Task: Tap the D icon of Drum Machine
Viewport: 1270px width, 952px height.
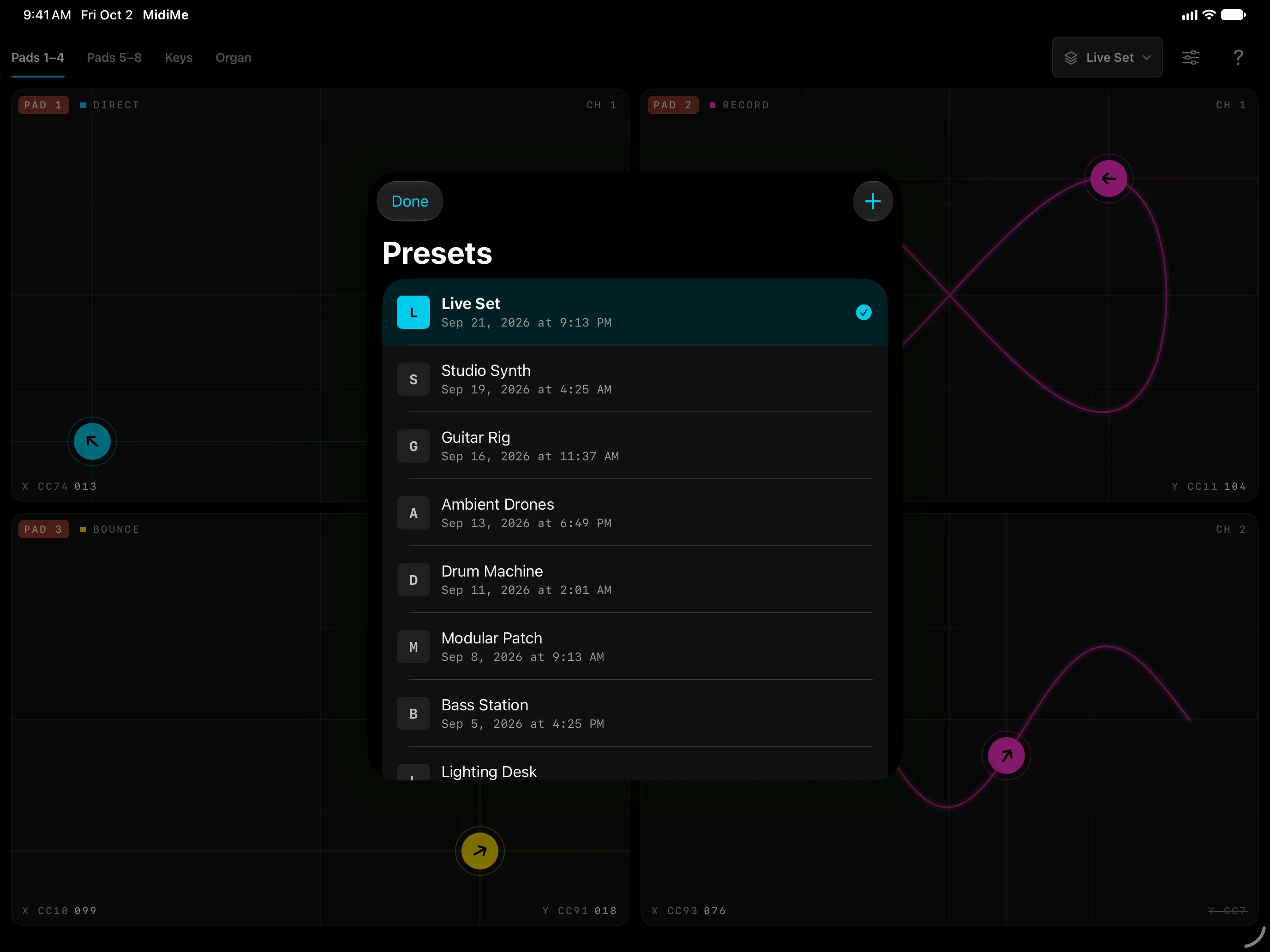Action: click(413, 580)
